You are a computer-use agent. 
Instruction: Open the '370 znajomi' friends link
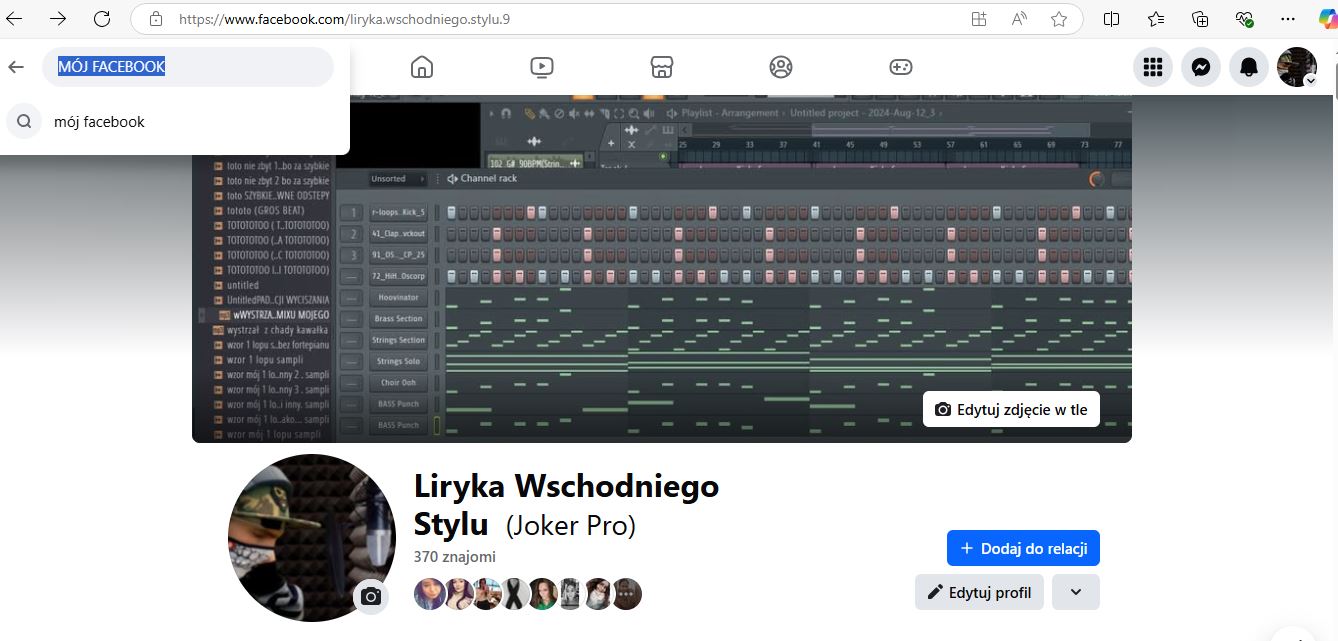click(x=454, y=557)
